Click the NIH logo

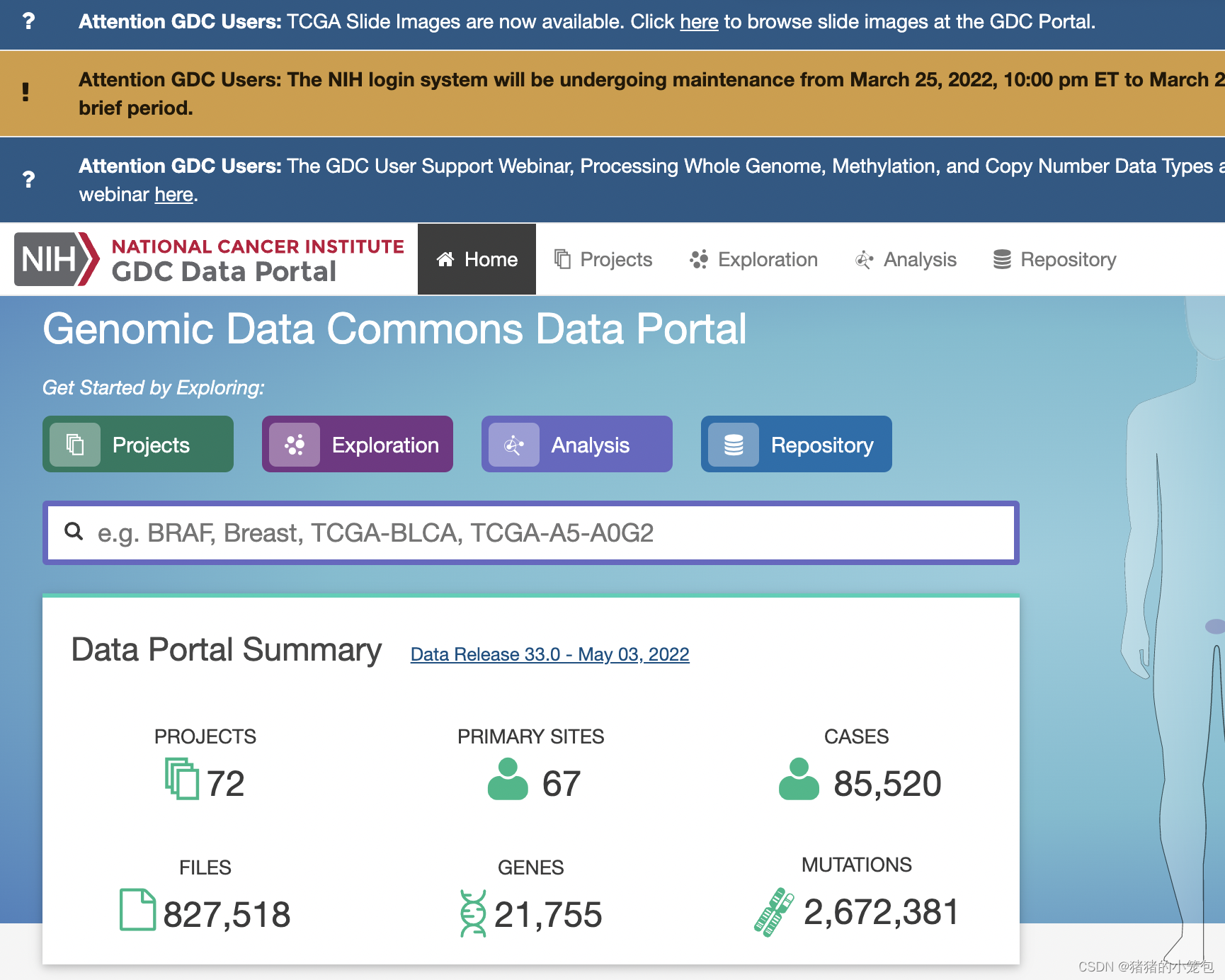click(57, 259)
